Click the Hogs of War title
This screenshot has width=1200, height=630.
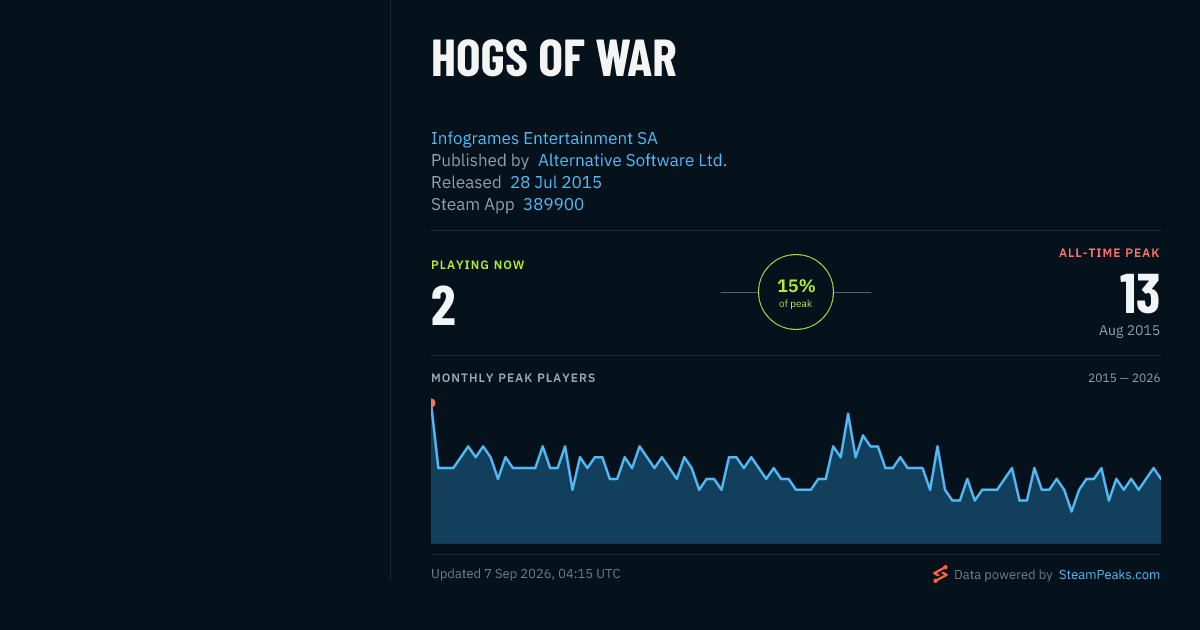click(x=553, y=59)
